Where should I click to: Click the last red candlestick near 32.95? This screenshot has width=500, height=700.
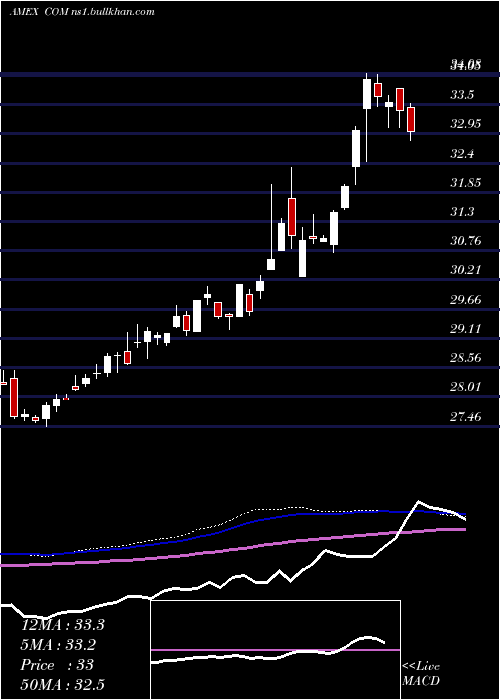point(411,120)
